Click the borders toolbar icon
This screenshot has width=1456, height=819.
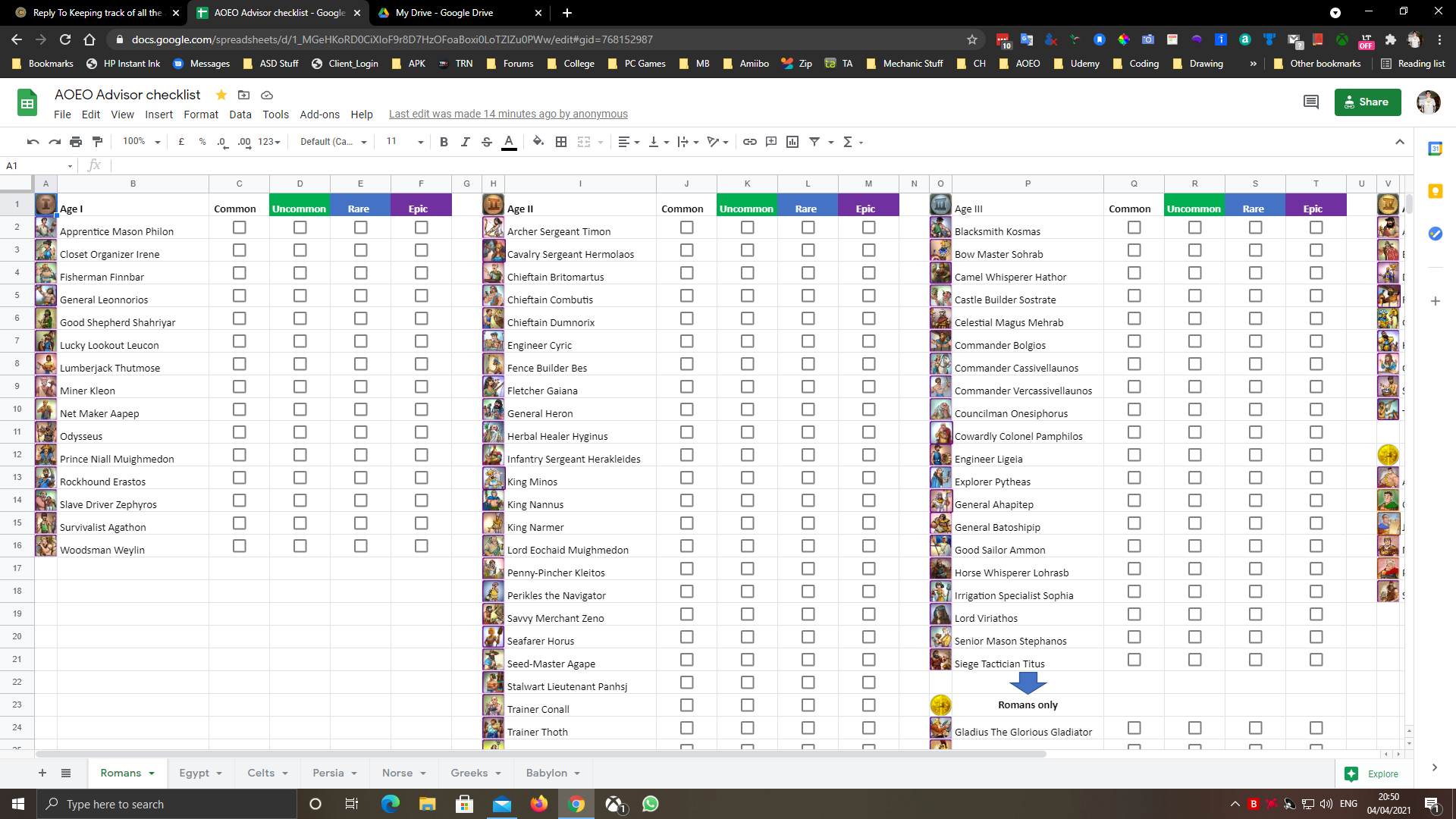(561, 142)
